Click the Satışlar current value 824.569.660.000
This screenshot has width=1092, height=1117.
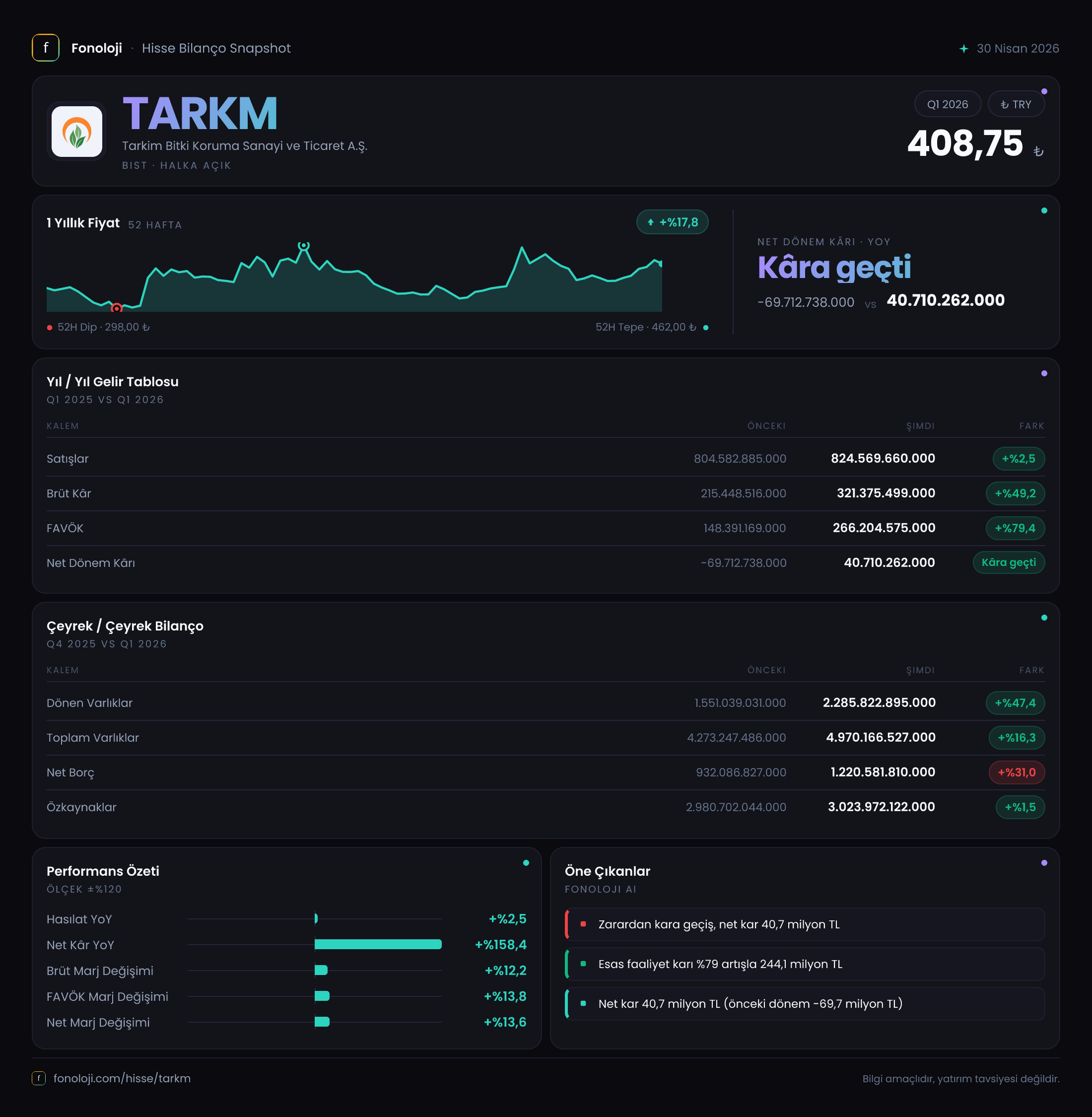click(x=883, y=458)
